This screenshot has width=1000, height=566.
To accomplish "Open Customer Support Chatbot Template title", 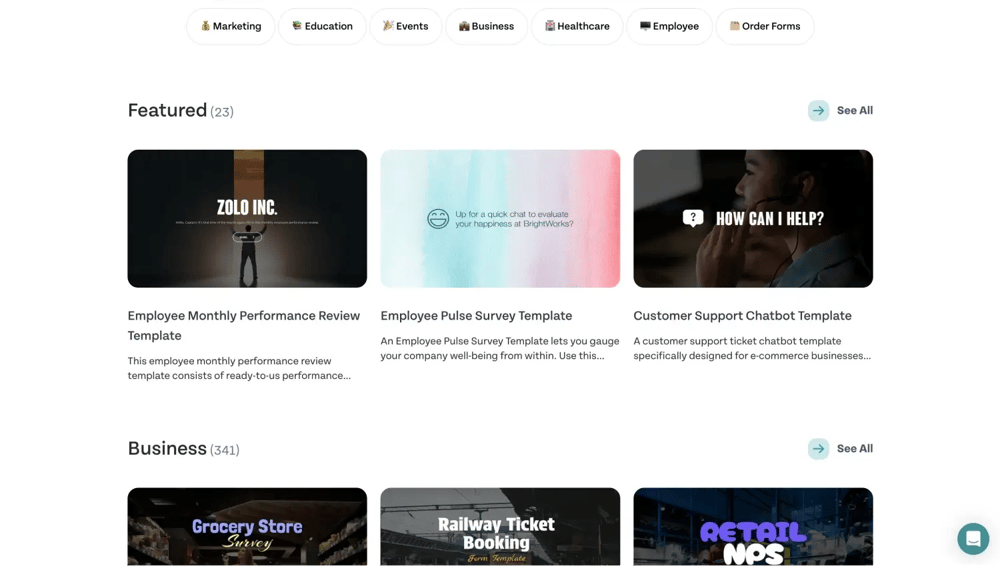I will pyautogui.click(x=742, y=316).
